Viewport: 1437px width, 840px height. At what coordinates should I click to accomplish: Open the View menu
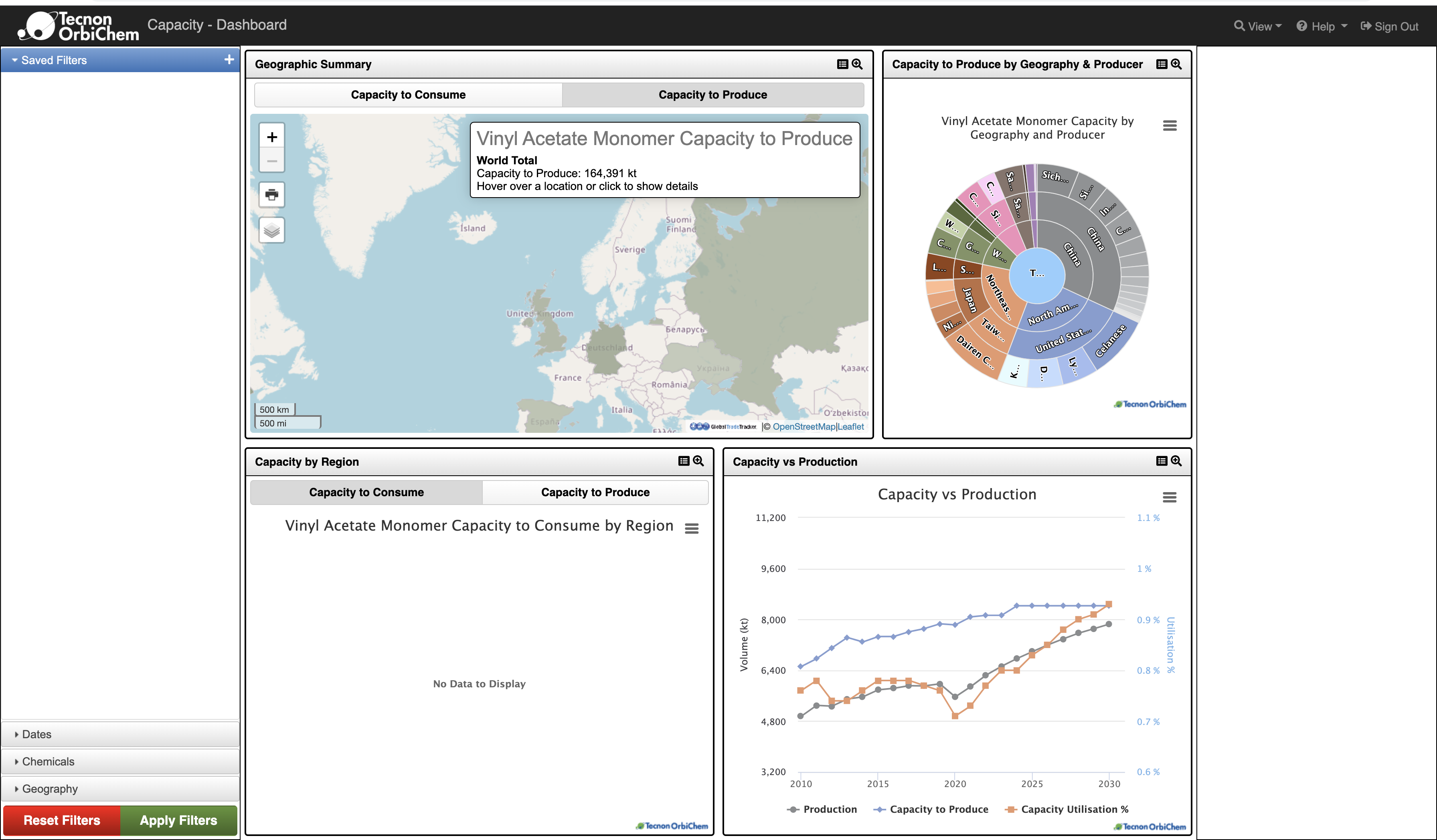1257,26
